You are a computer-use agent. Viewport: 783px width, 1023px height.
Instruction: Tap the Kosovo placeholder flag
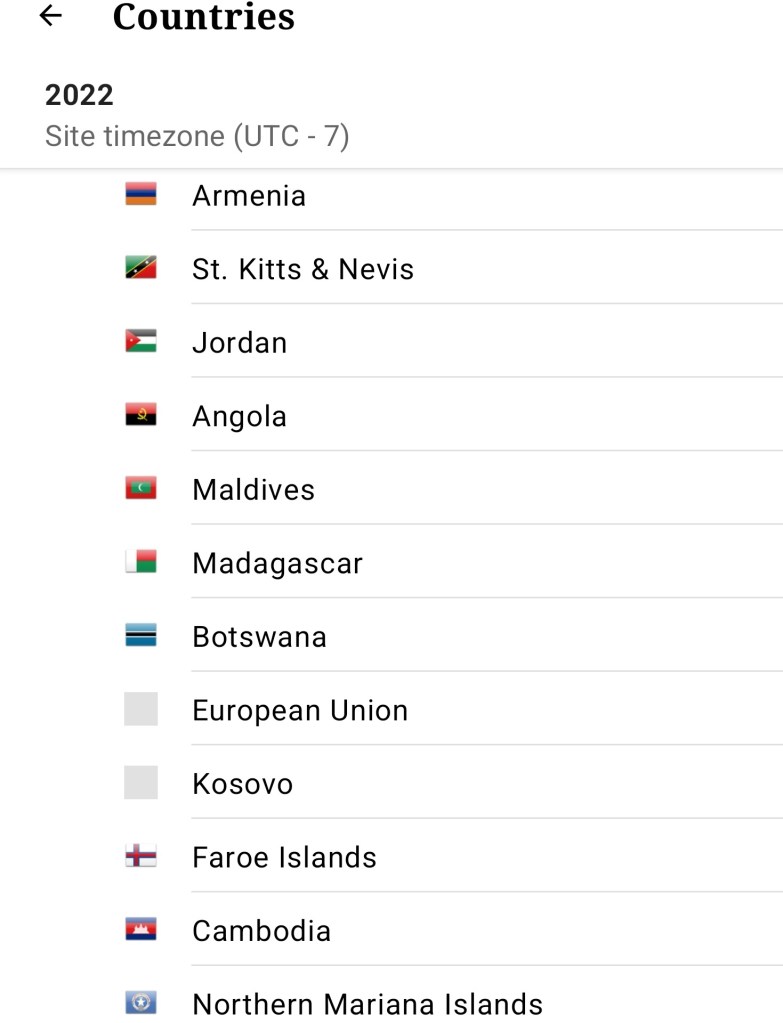[141, 783]
